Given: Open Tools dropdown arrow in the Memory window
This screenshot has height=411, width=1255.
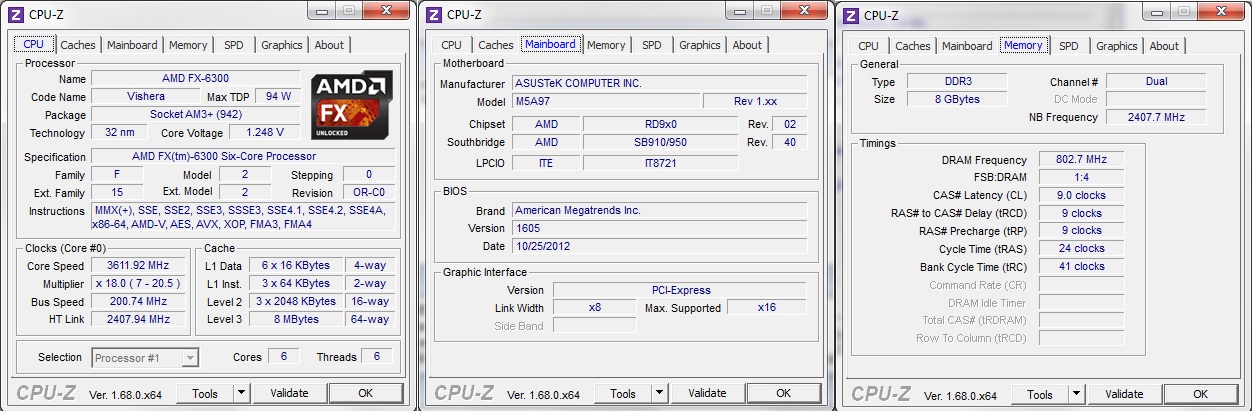Looking at the screenshot, I should [1075, 394].
